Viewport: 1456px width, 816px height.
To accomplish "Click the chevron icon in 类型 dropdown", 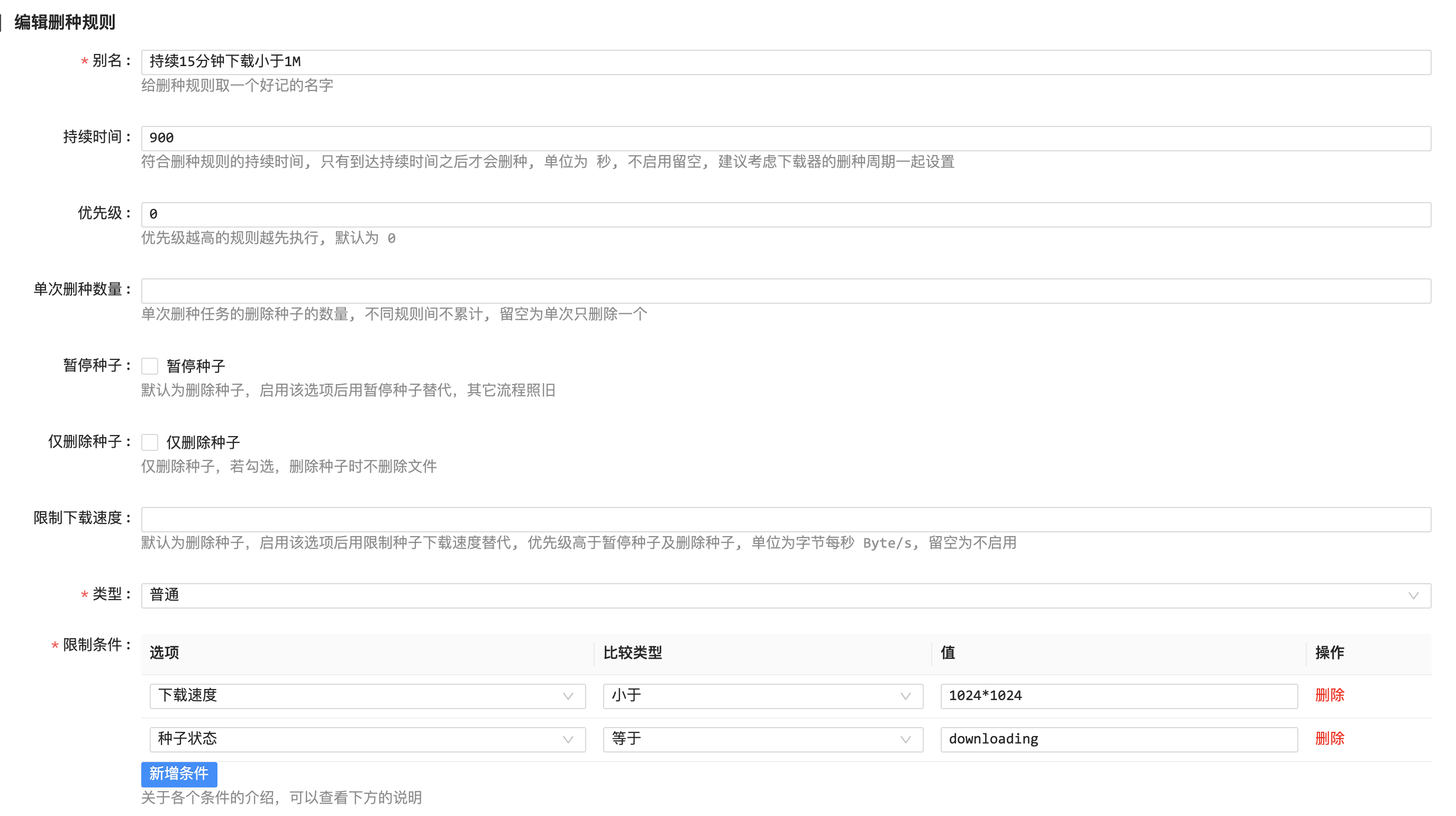I will (x=1413, y=595).
